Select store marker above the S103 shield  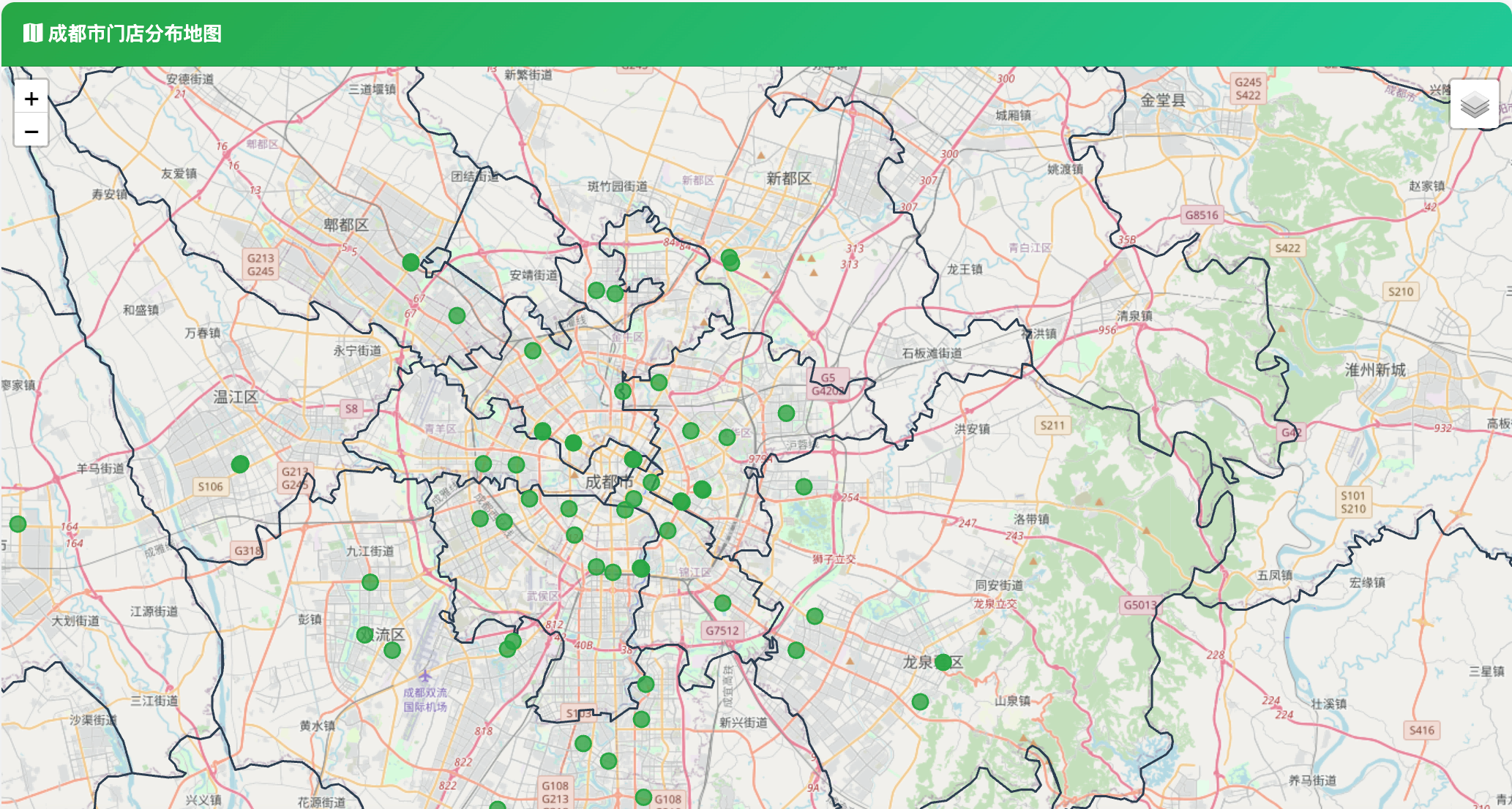click(645, 684)
